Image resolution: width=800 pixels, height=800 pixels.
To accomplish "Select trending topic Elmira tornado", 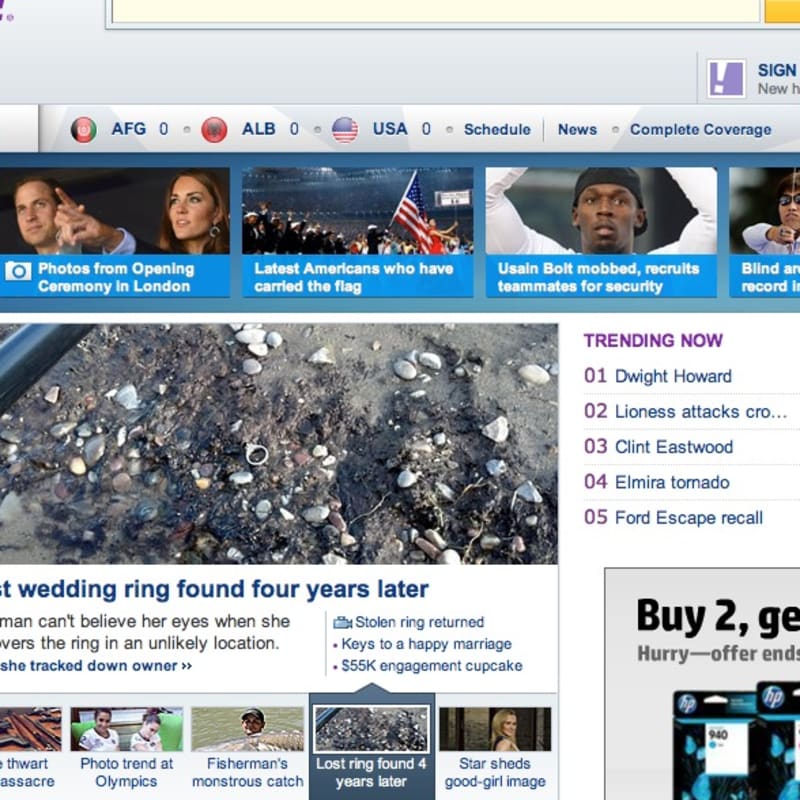I will click(672, 482).
